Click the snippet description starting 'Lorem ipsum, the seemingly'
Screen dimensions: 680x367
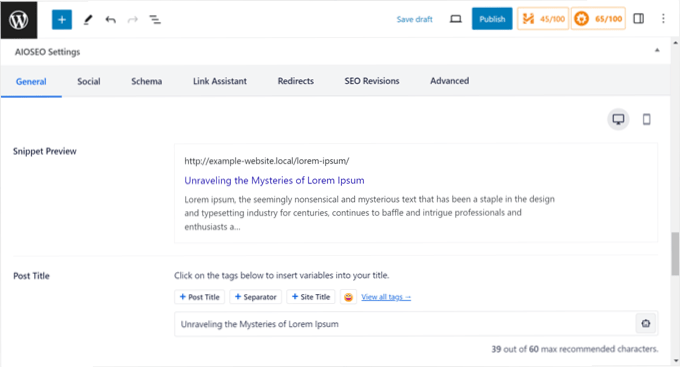[369, 213]
